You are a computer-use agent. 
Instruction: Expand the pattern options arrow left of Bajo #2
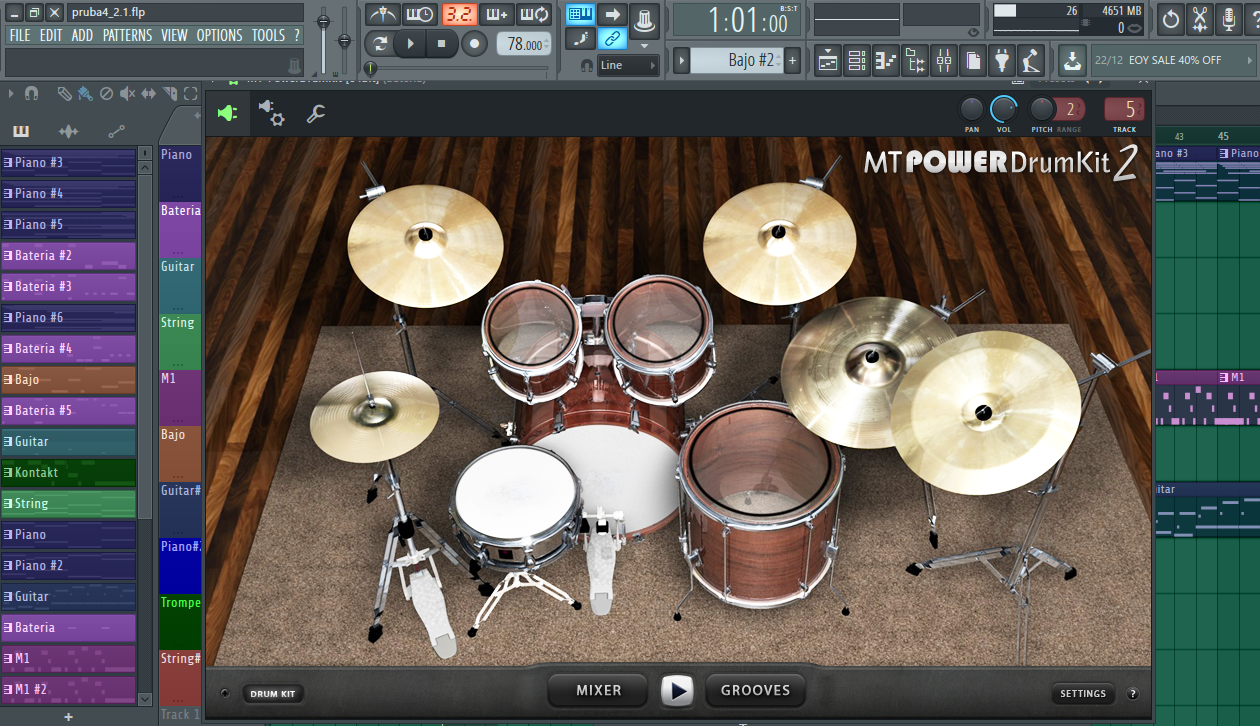(x=682, y=60)
